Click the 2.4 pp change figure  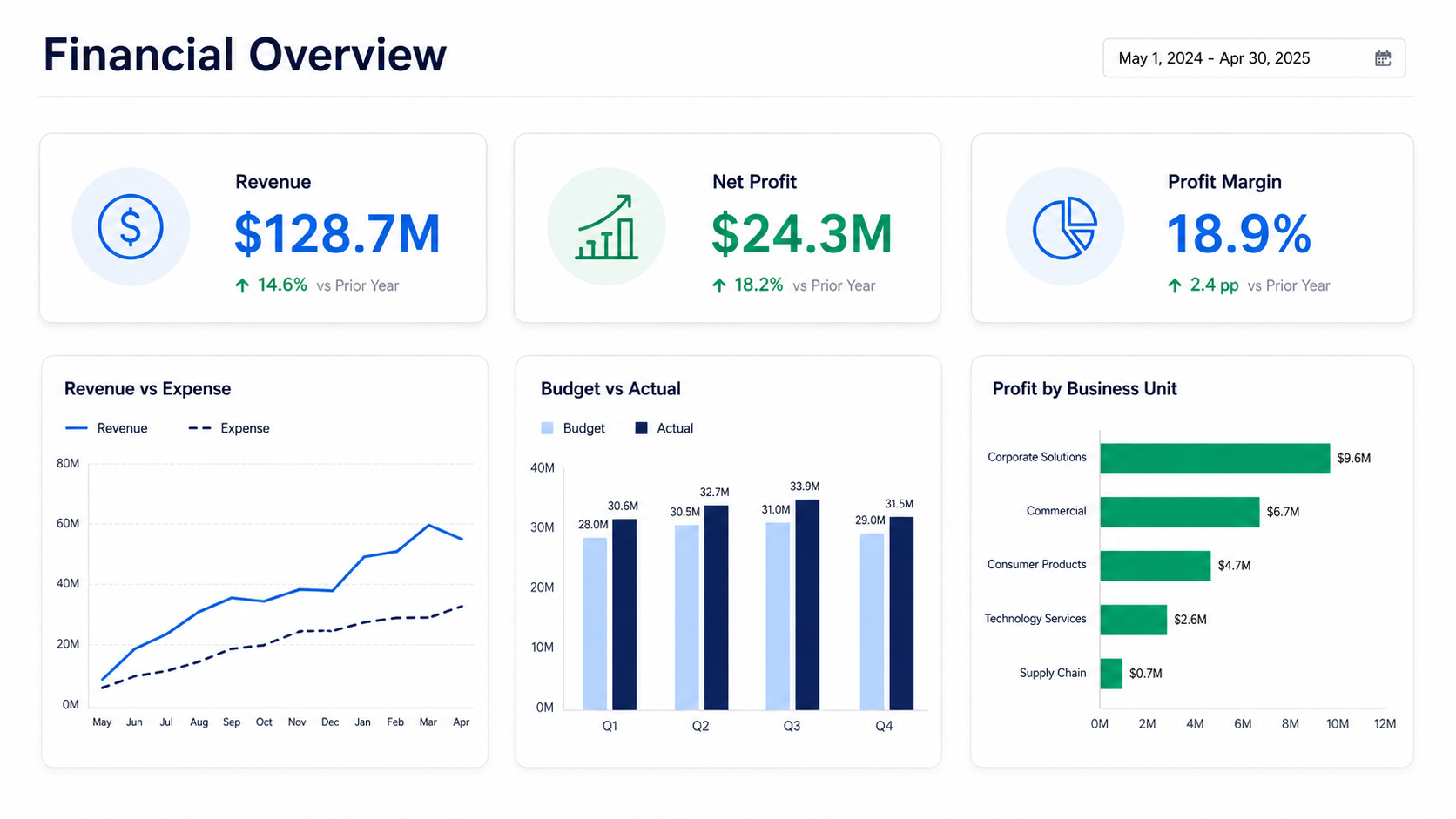1214,285
